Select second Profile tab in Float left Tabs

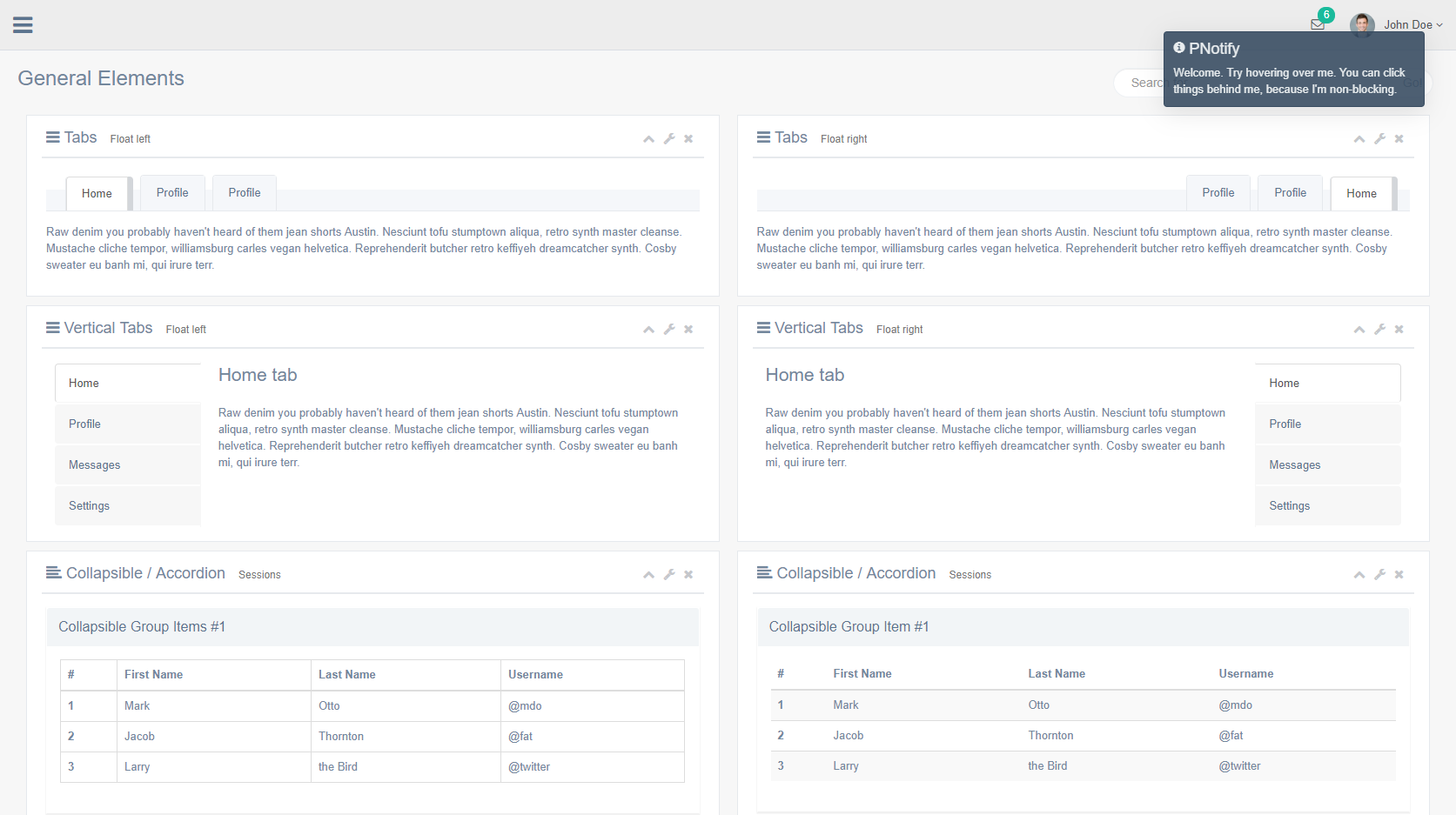coord(245,192)
